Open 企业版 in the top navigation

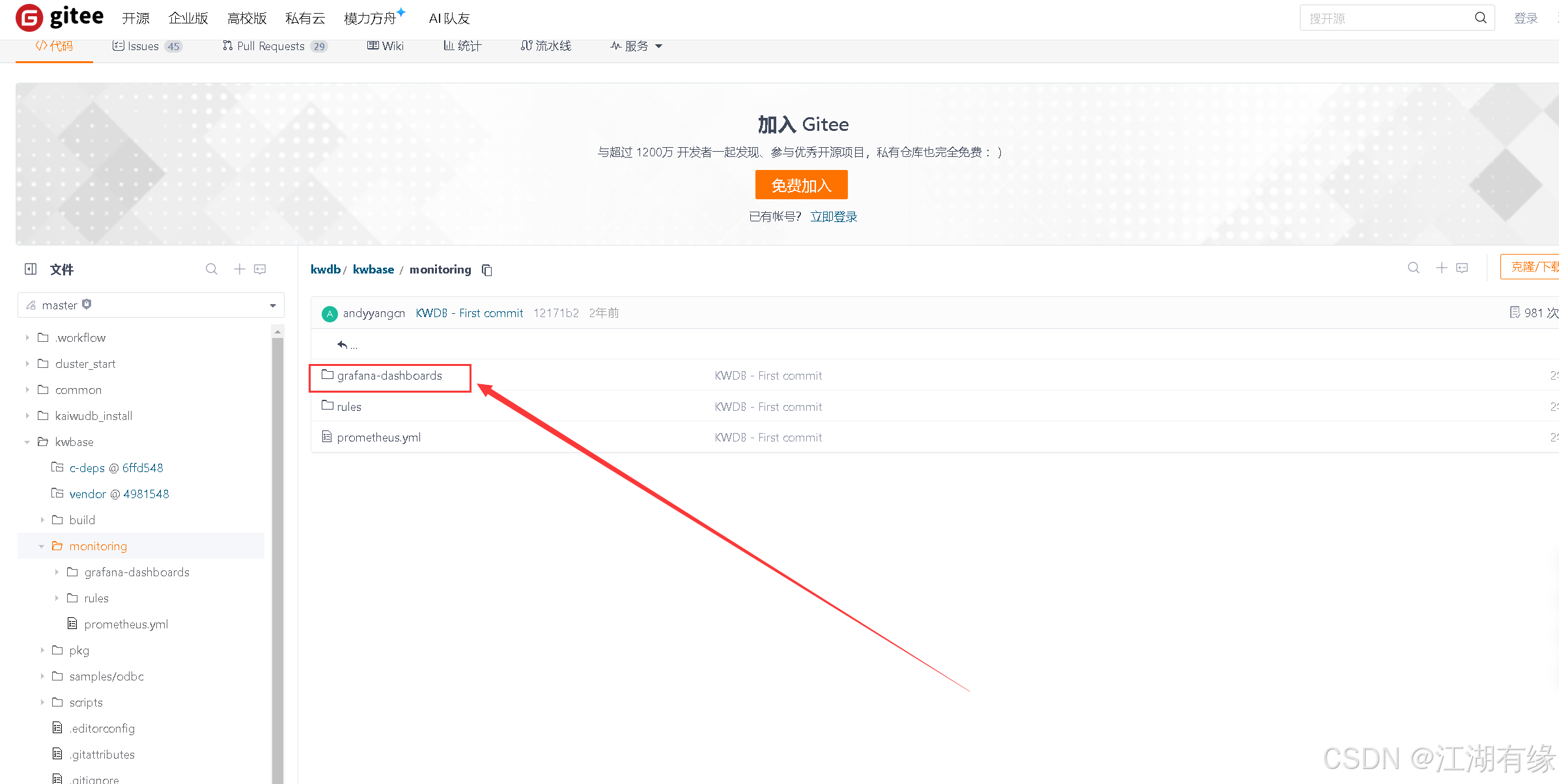click(x=188, y=18)
